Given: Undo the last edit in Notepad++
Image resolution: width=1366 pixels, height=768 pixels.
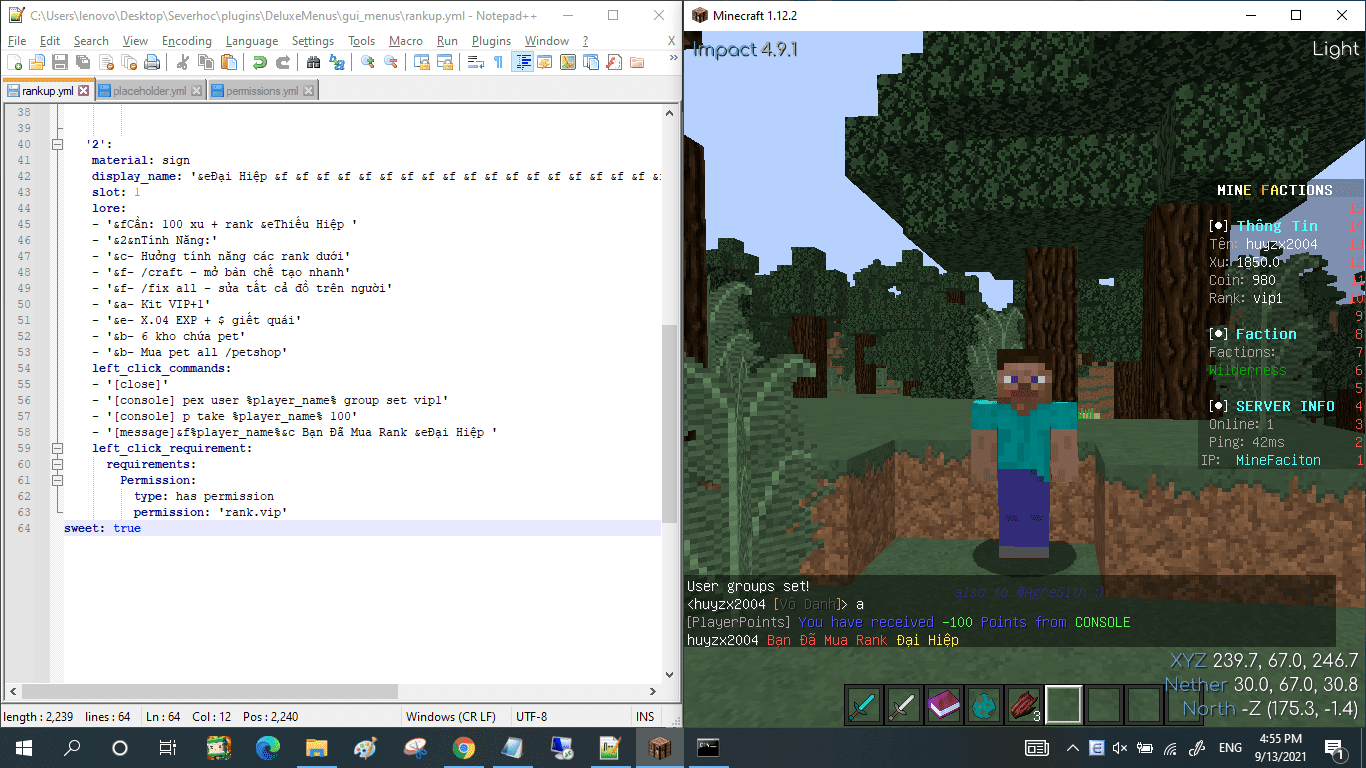Looking at the screenshot, I should [260, 62].
